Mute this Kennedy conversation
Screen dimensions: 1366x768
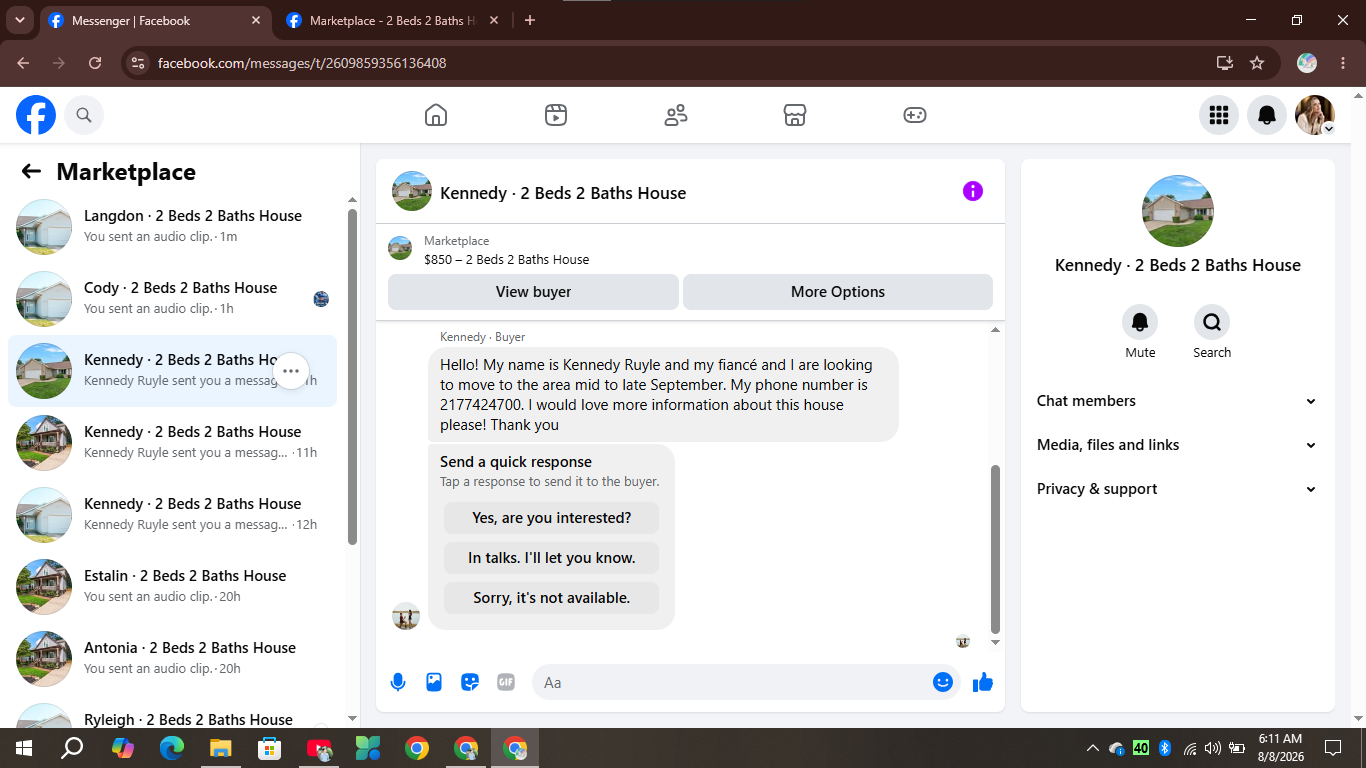click(x=1140, y=322)
